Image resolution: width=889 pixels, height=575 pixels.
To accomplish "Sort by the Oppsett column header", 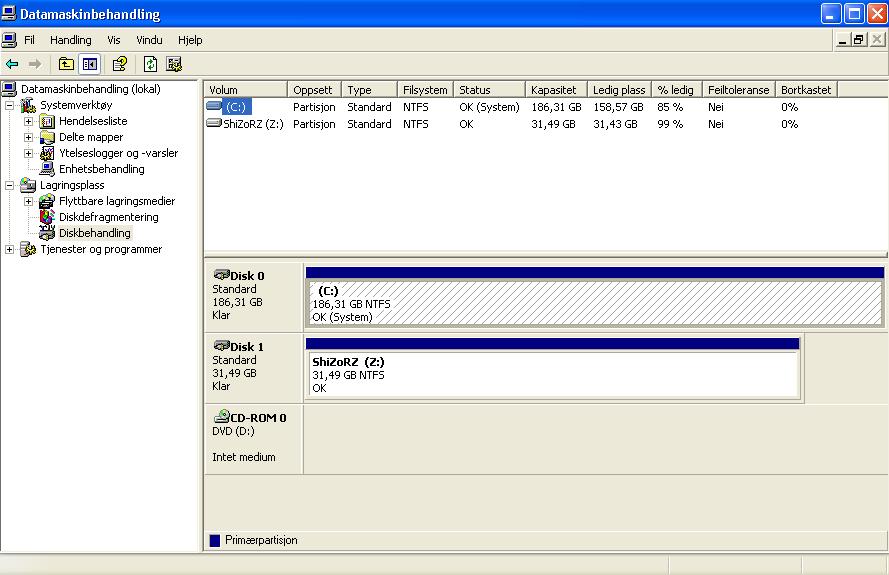I will tap(315, 90).
